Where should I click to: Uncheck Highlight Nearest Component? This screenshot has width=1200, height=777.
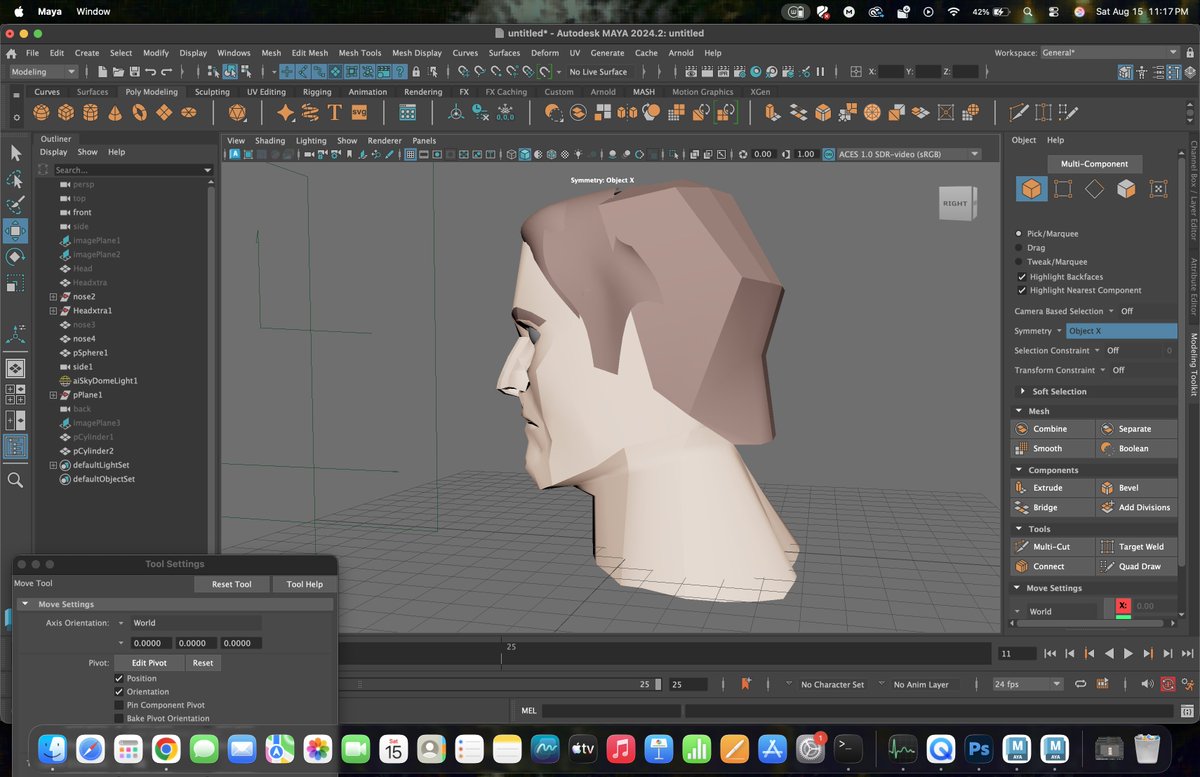point(1021,290)
